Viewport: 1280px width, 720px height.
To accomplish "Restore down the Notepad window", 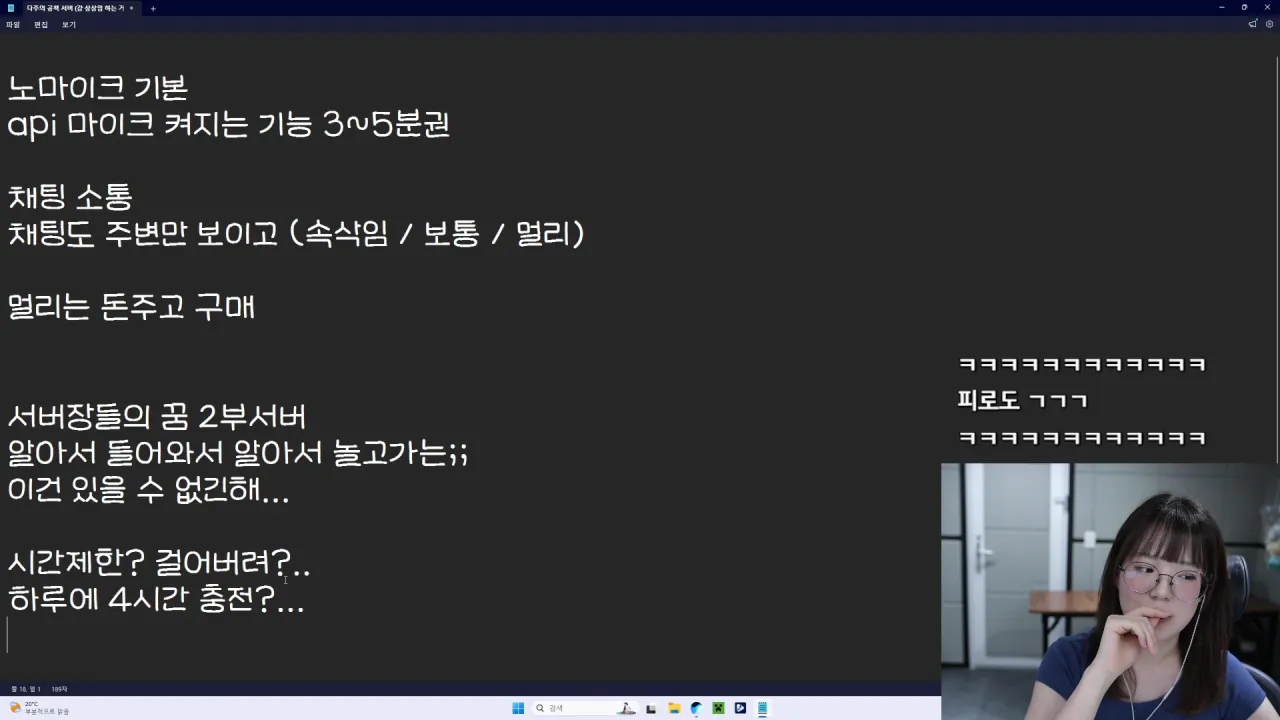I will point(1244,8).
